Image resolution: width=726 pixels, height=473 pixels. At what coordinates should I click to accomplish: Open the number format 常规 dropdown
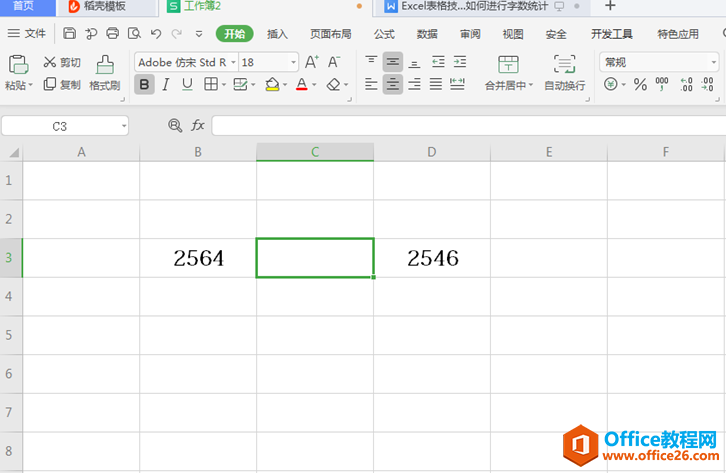coord(714,62)
